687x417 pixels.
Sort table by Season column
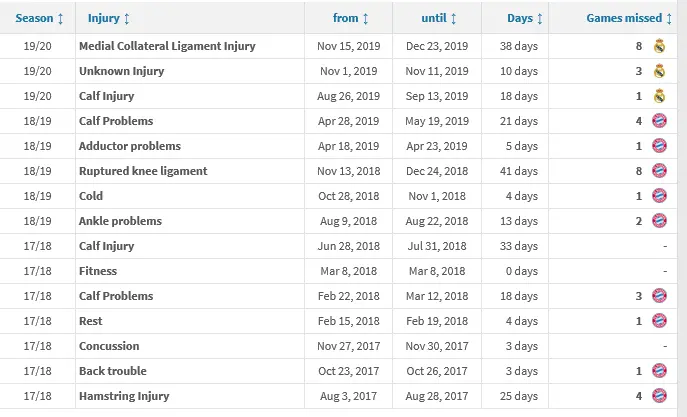pos(40,18)
